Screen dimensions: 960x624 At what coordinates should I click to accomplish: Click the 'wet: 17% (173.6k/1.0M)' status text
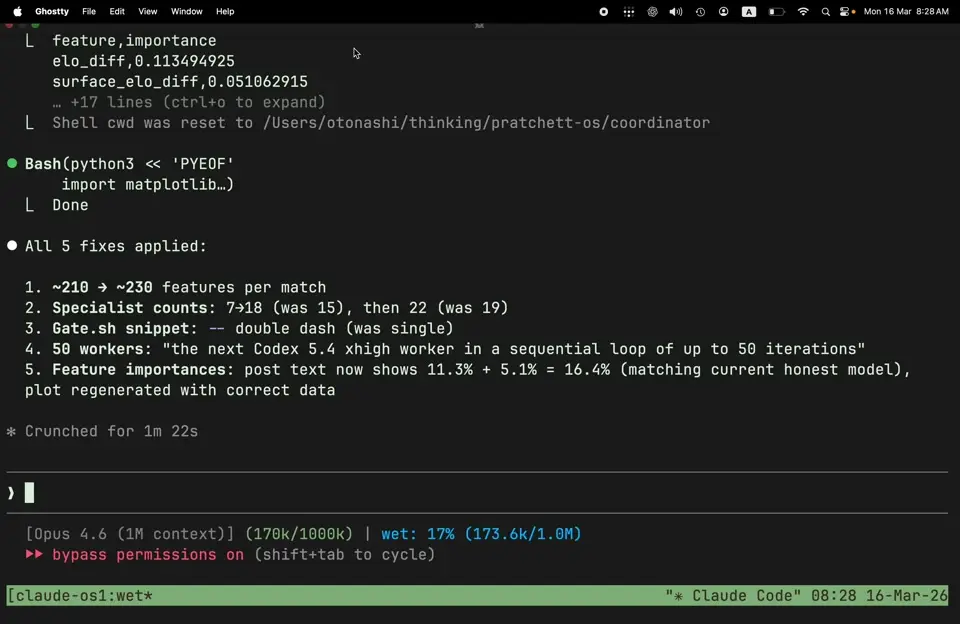(481, 534)
